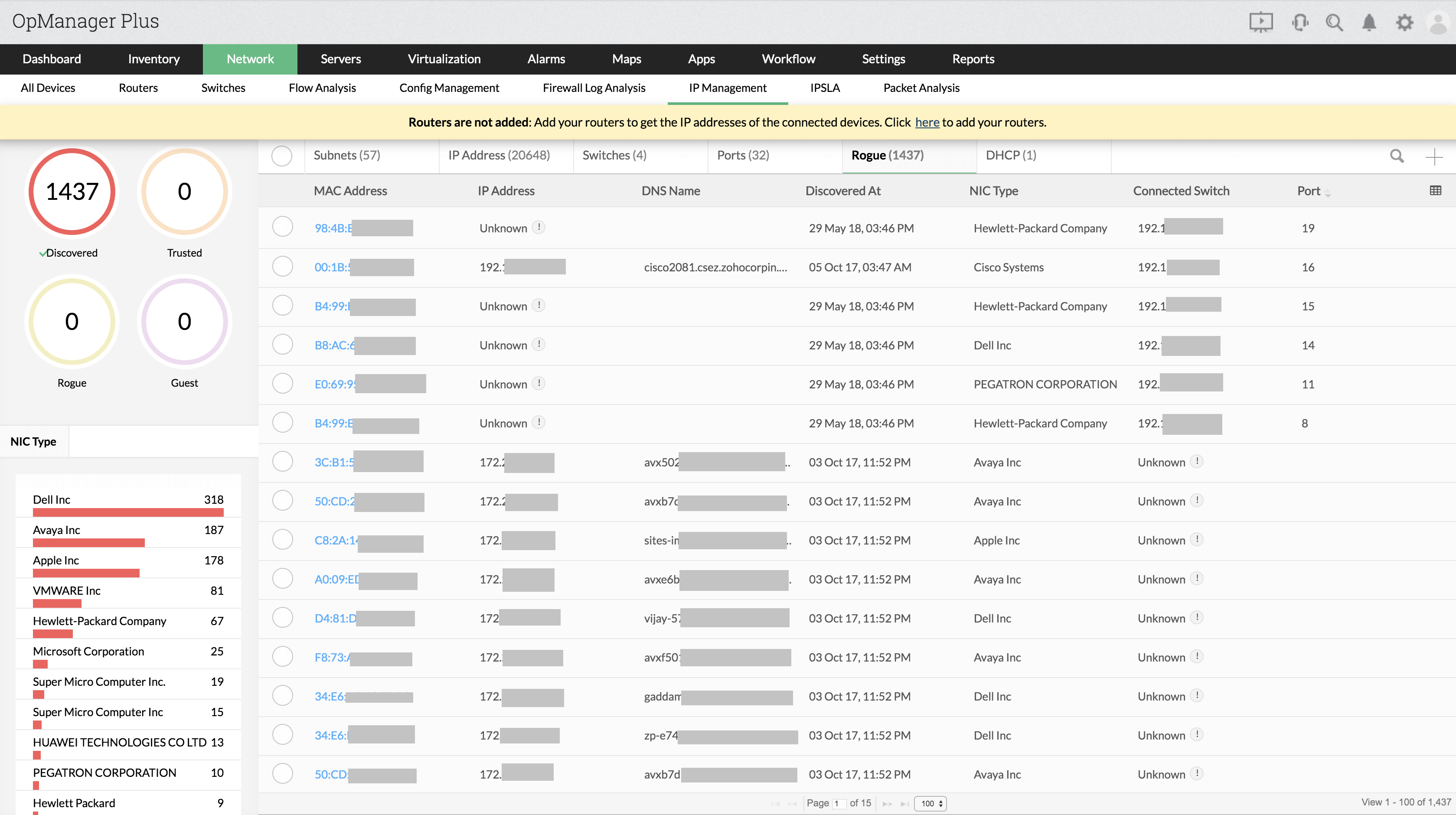This screenshot has height=815, width=1456.
Task: Select the radio button for Cisco Systems device
Action: pos(283,267)
